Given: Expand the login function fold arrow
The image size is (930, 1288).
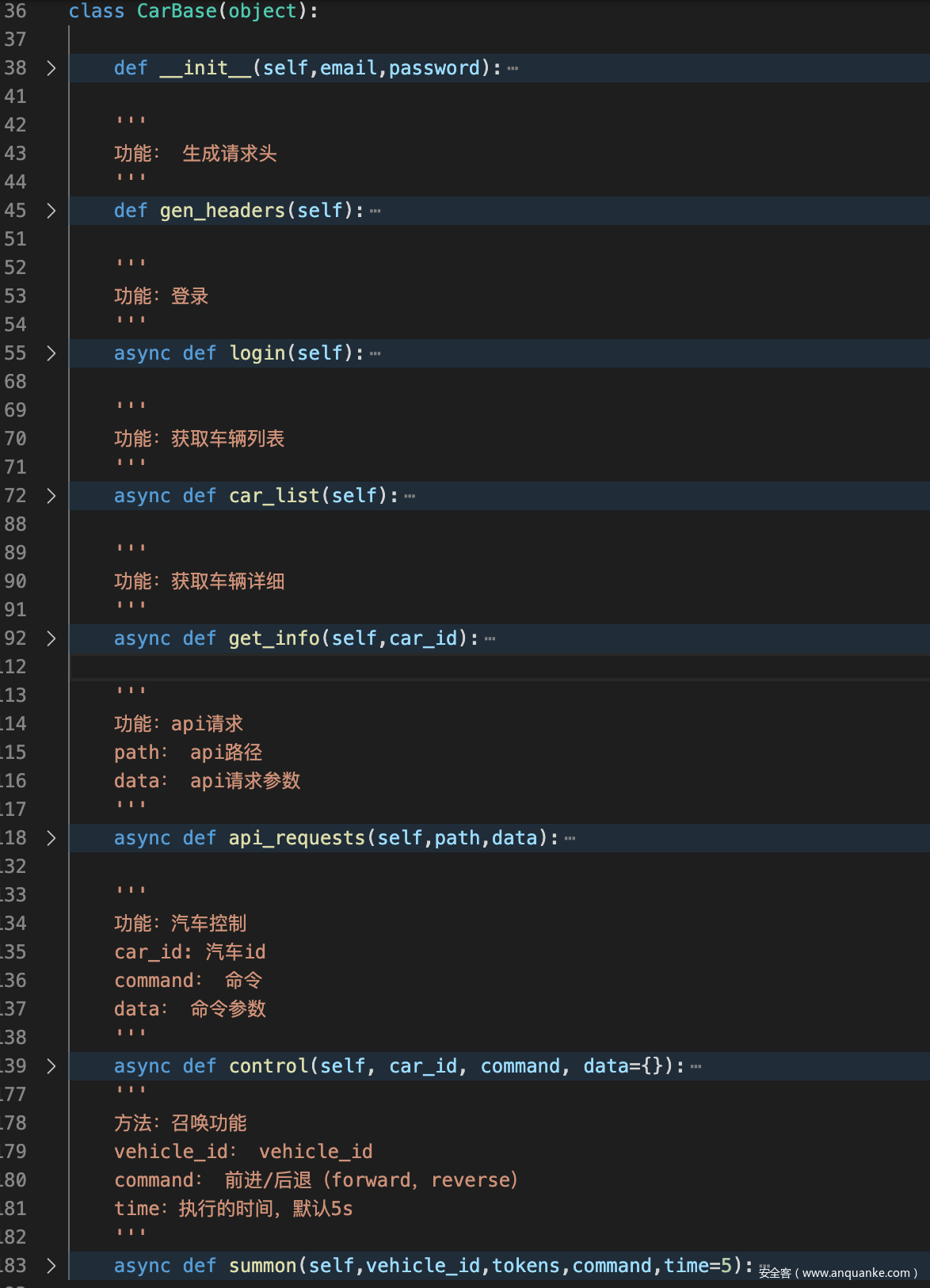Looking at the screenshot, I should pos(51,353).
